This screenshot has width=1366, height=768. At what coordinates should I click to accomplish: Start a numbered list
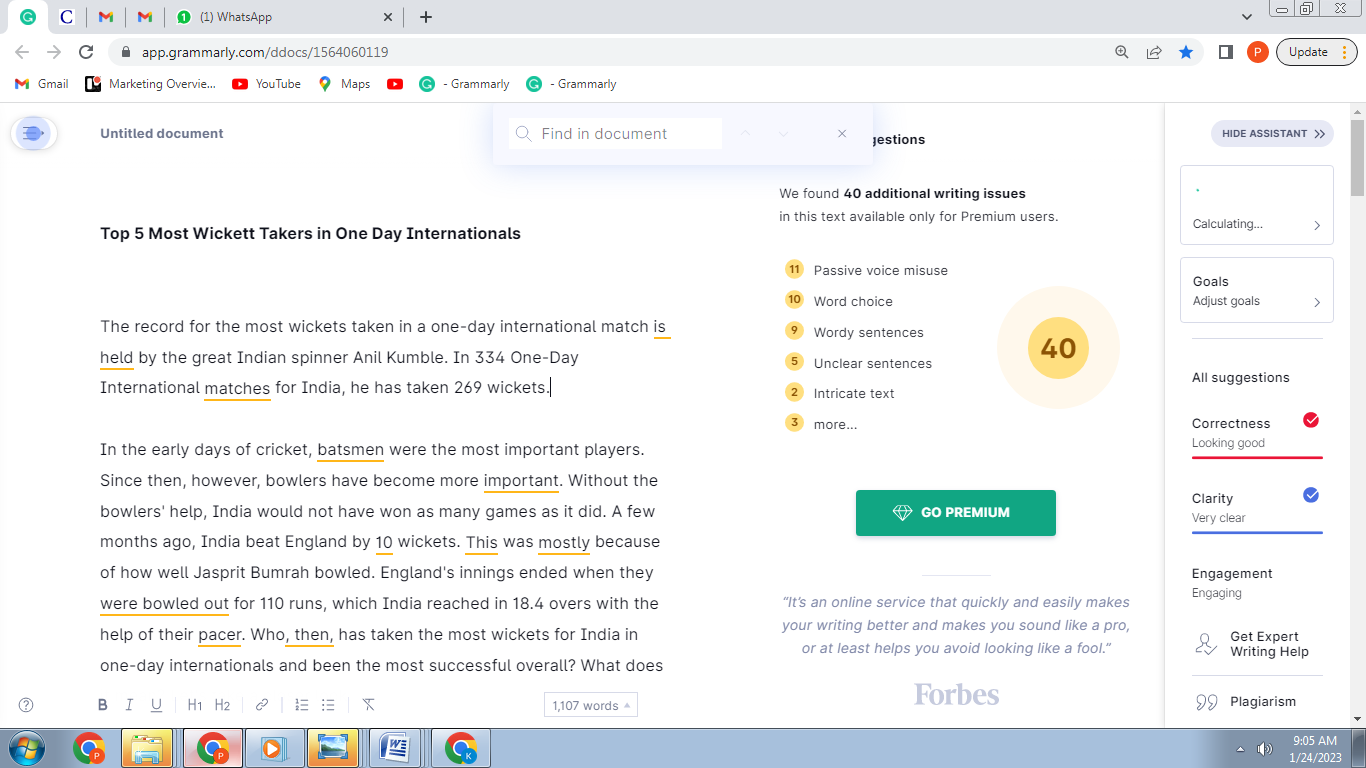[301, 705]
